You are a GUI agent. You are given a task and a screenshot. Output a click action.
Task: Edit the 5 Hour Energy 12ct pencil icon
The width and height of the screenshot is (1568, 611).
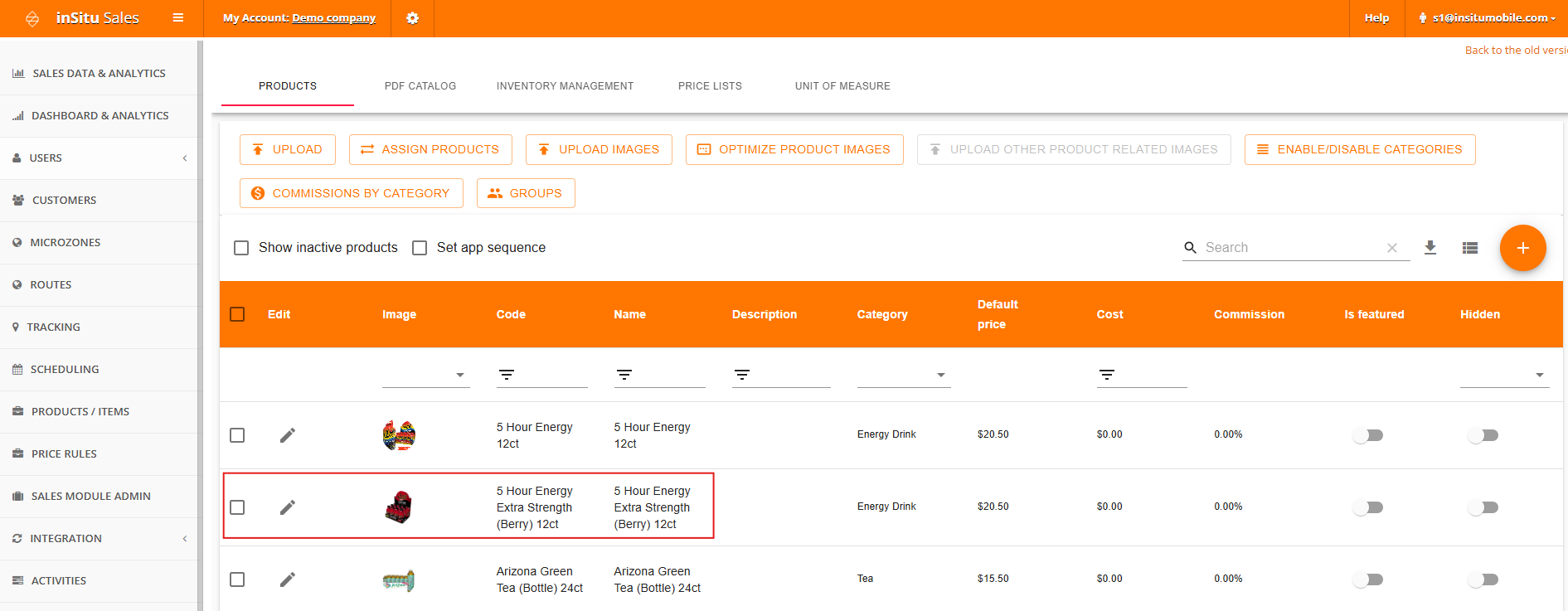(x=288, y=435)
